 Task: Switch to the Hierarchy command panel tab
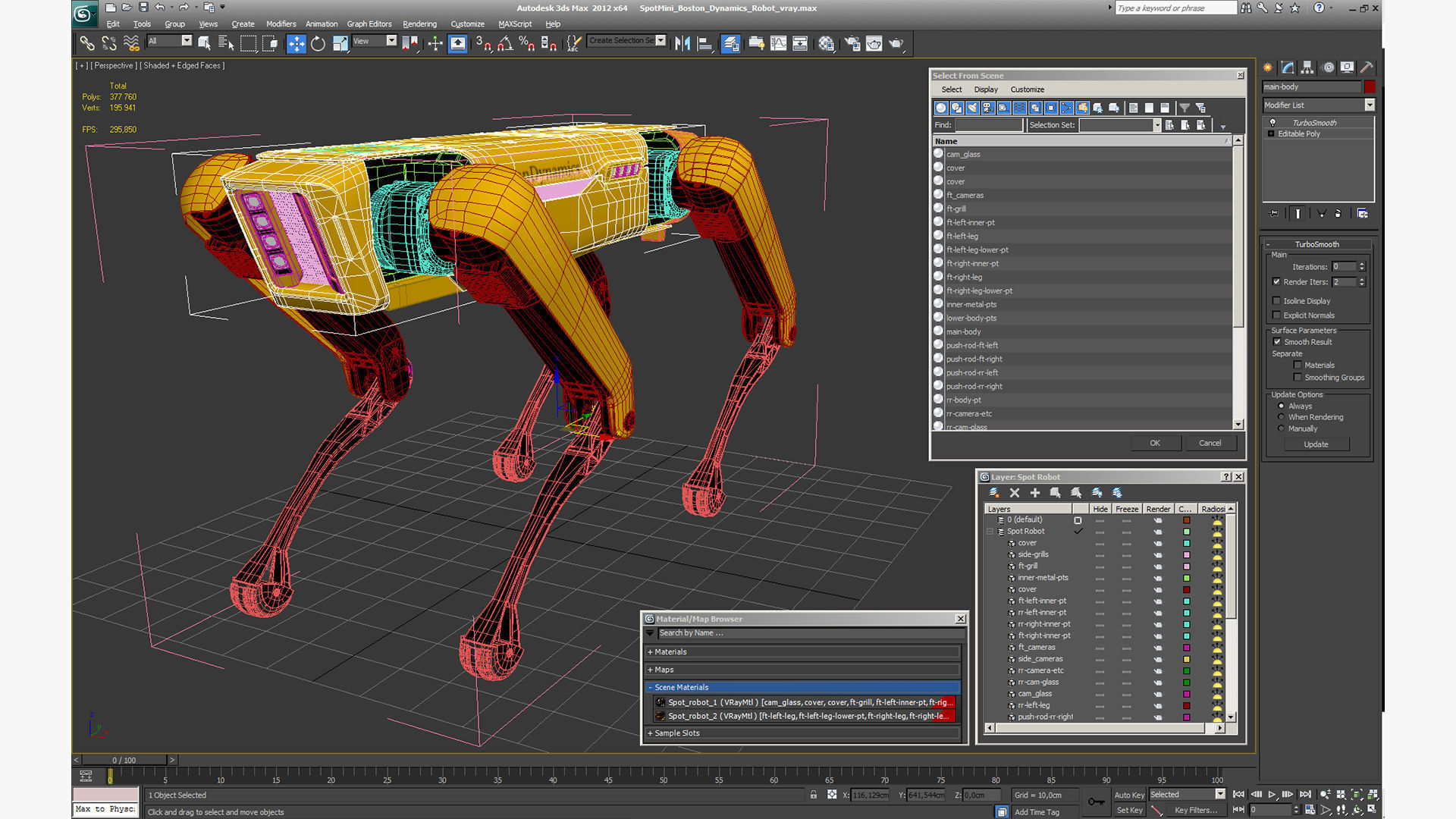click(x=1307, y=67)
